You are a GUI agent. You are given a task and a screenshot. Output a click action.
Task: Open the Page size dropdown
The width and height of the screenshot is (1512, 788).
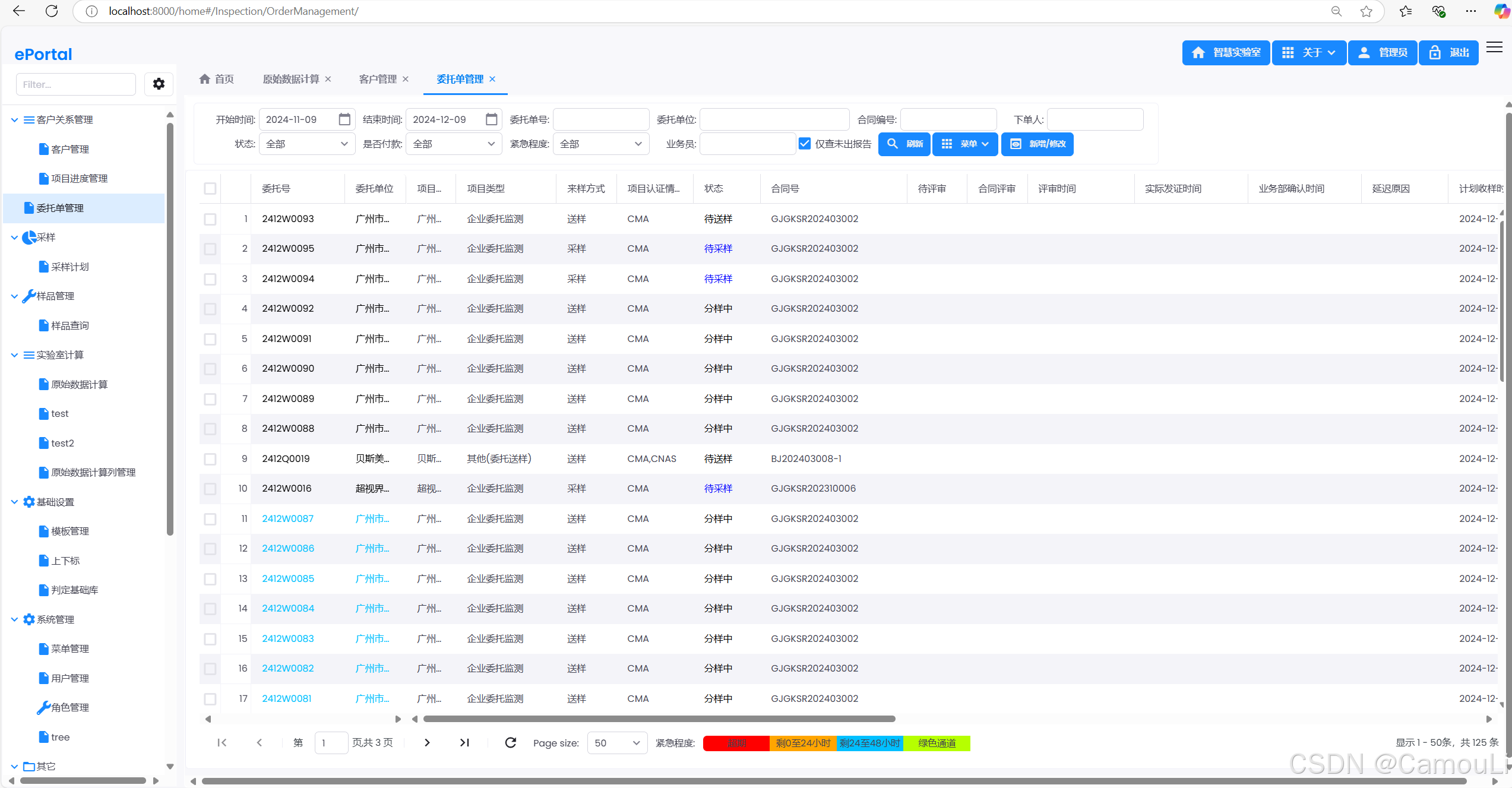pyautogui.click(x=616, y=743)
